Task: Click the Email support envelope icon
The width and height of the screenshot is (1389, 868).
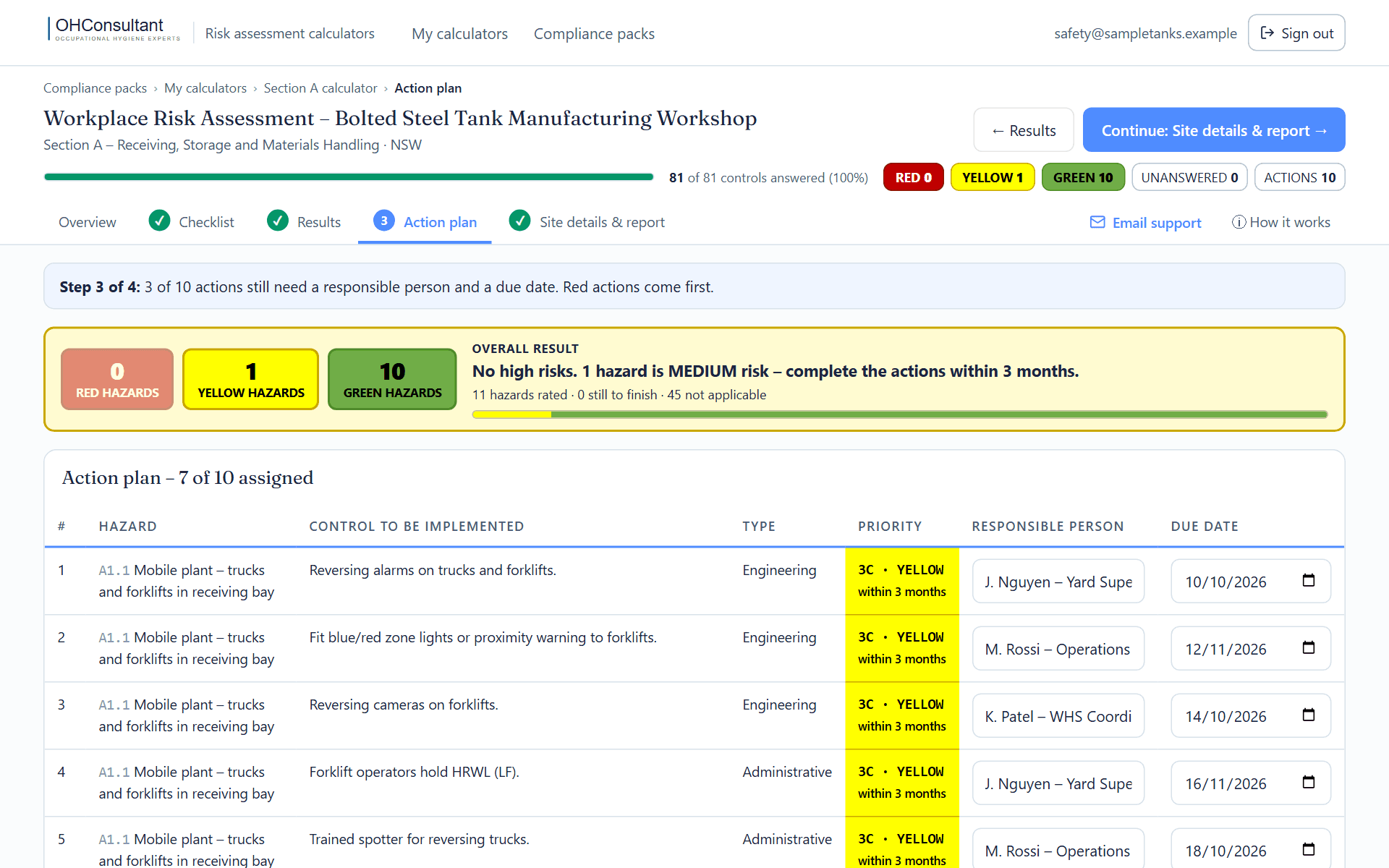Action: (1097, 222)
